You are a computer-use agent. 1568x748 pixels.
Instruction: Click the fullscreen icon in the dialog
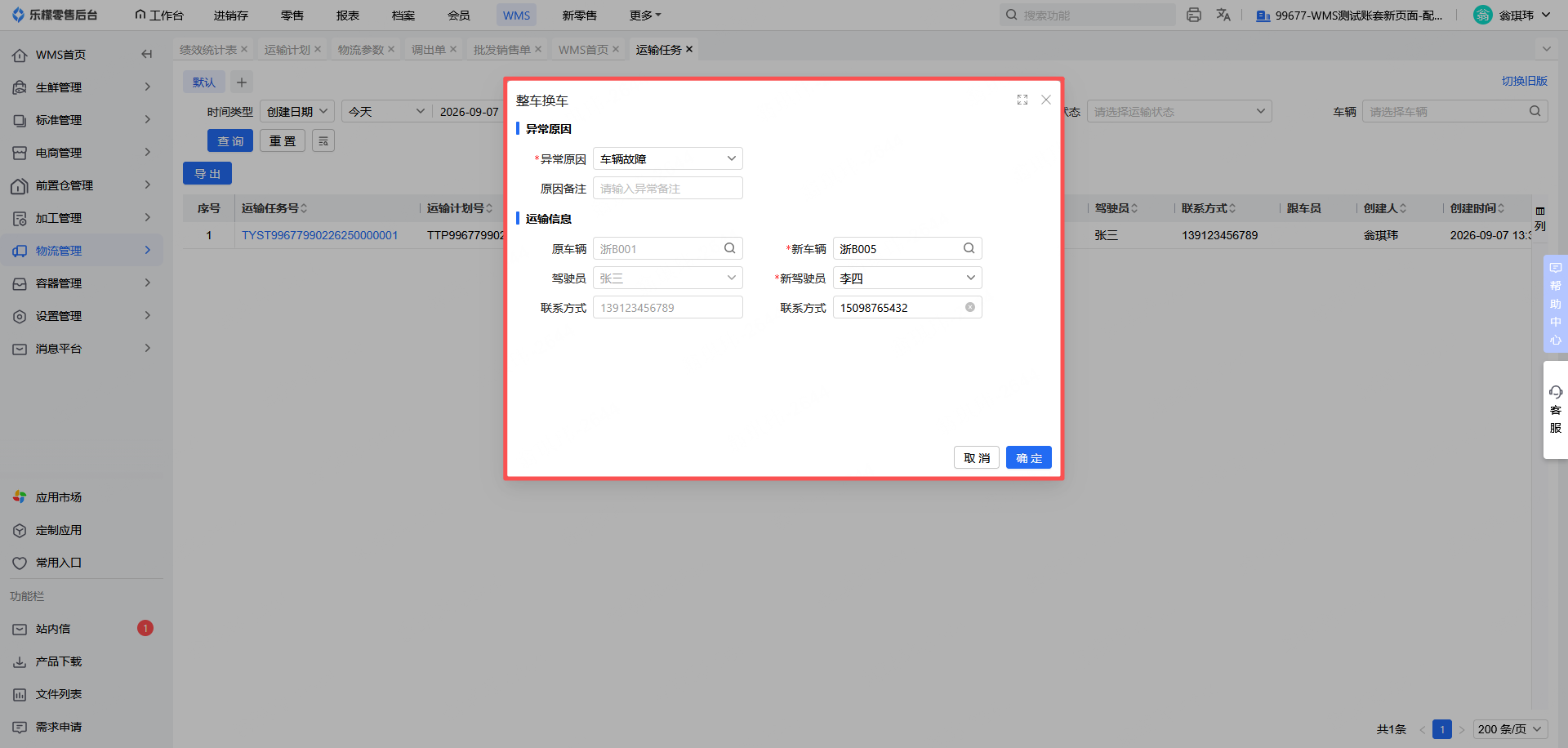[1022, 100]
